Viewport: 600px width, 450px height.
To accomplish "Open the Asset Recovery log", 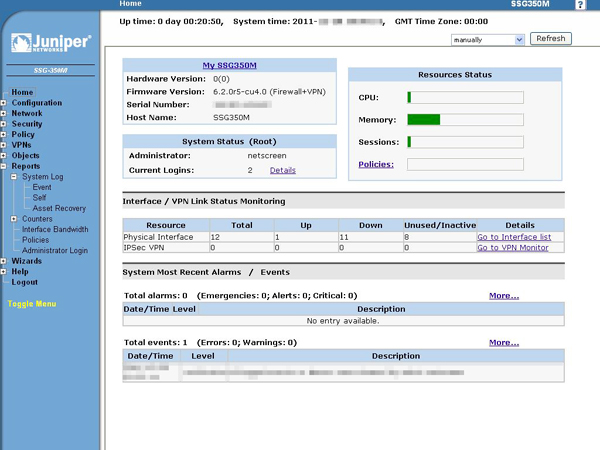I will (x=59, y=208).
